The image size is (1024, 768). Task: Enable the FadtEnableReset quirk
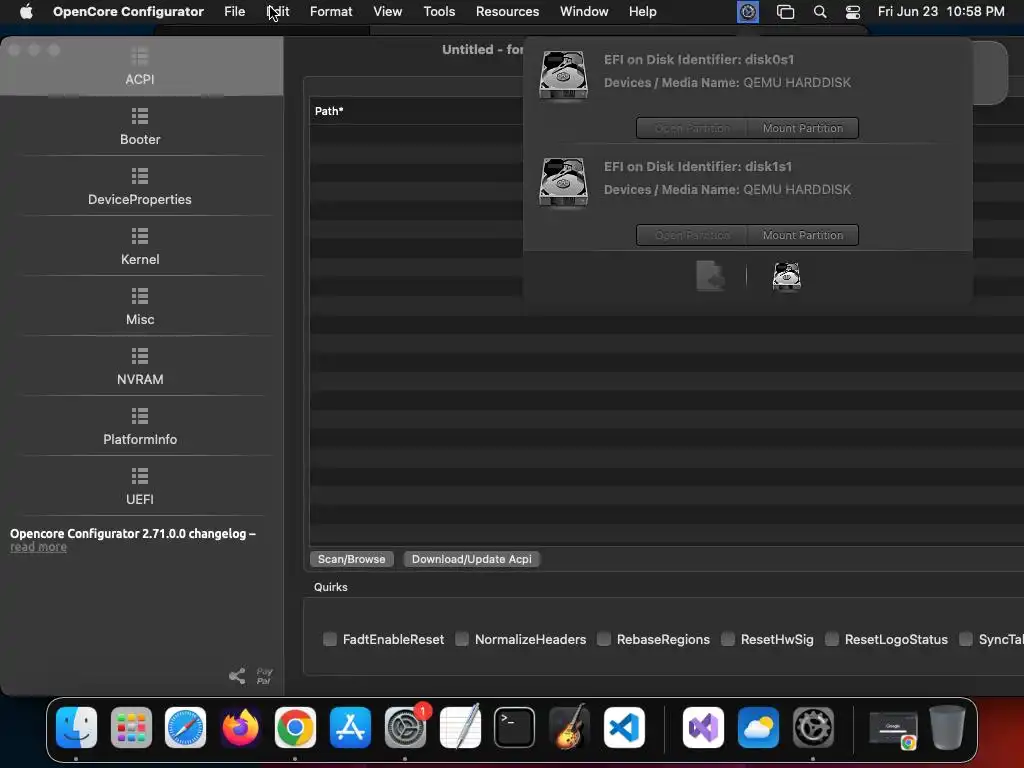tap(330, 639)
